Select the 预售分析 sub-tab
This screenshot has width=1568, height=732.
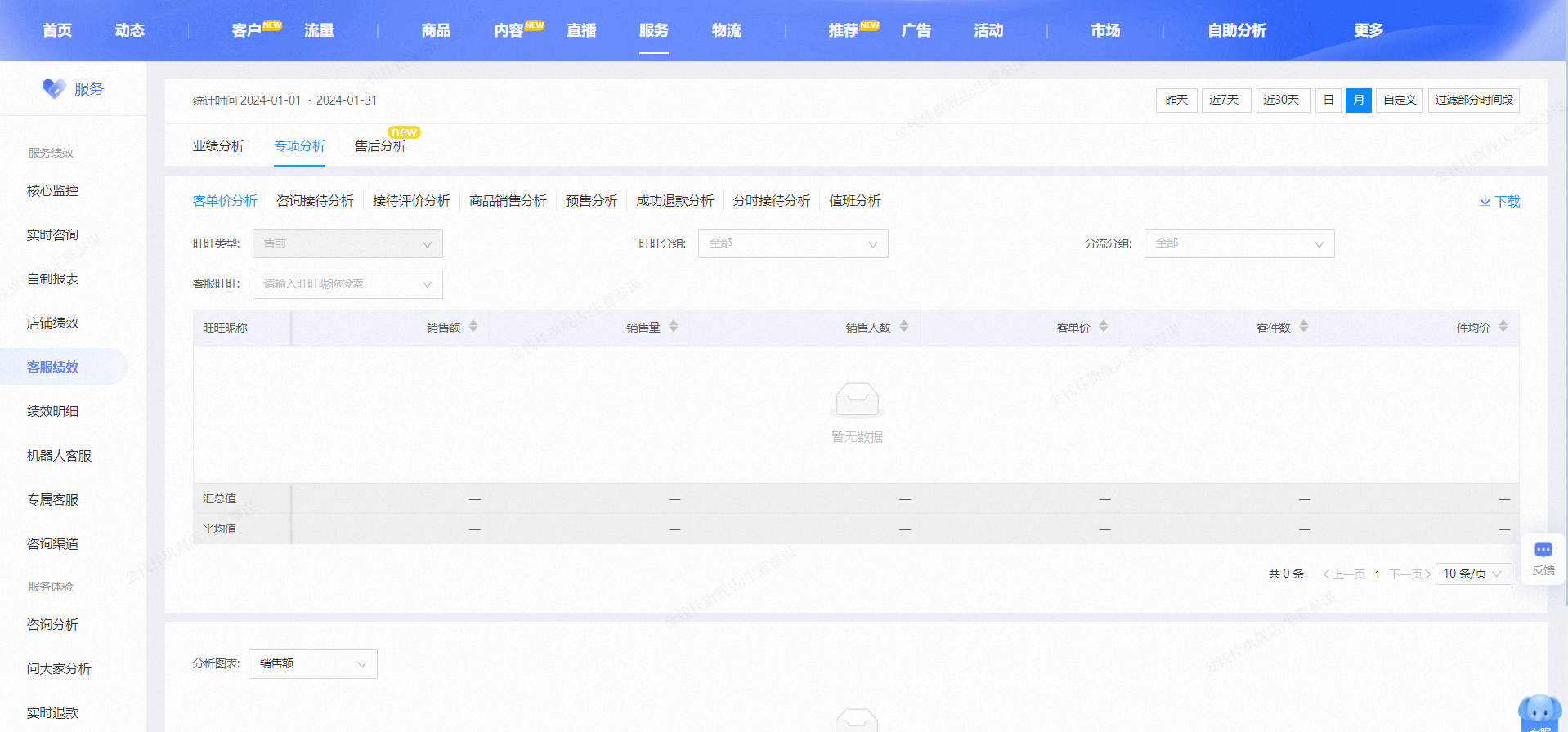pyautogui.click(x=591, y=201)
